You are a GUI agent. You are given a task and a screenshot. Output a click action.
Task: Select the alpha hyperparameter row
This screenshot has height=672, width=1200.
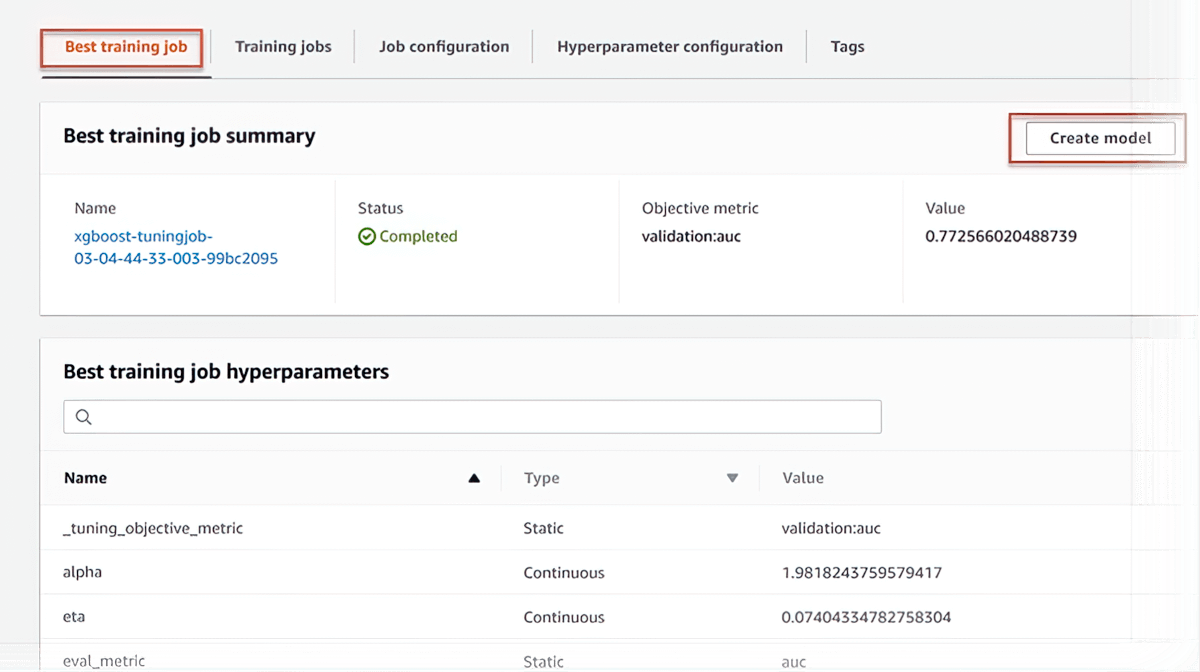click(x=82, y=573)
